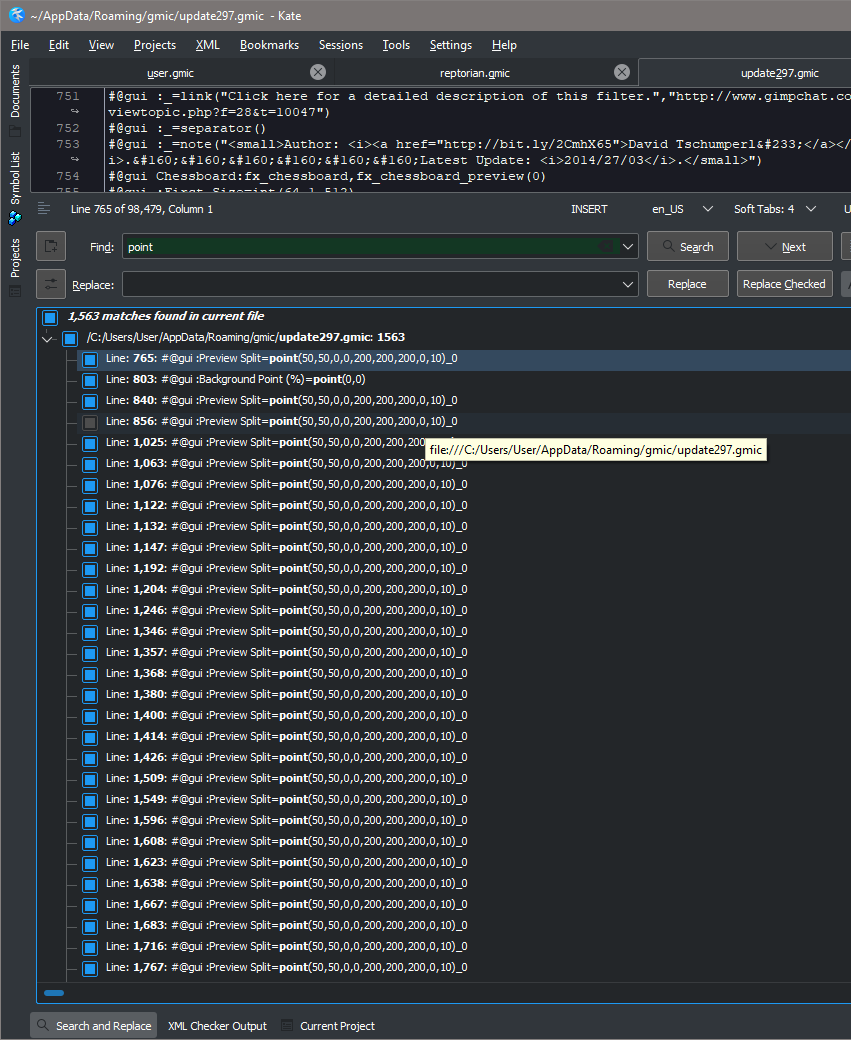Uncheck the Line 765 search result
Viewport: 851px width, 1040px height.
(90, 359)
